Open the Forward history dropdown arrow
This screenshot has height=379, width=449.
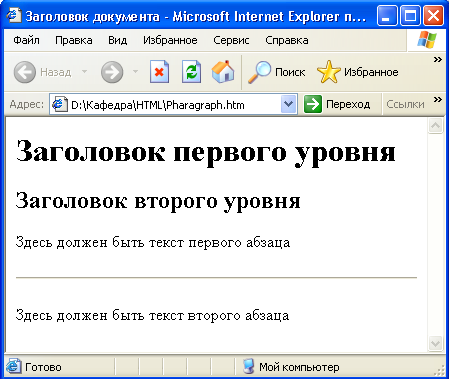(135, 72)
